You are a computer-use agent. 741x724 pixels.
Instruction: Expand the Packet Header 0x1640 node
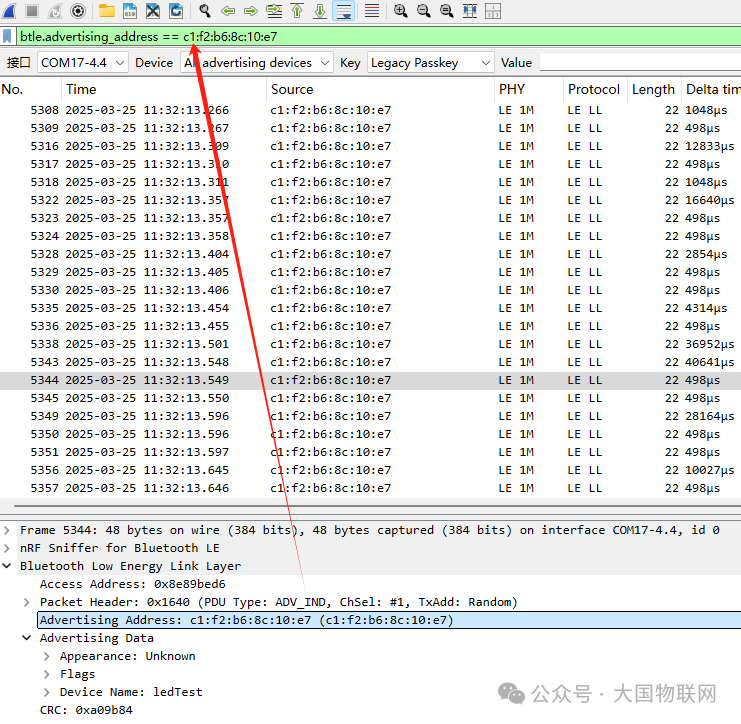tap(26, 602)
